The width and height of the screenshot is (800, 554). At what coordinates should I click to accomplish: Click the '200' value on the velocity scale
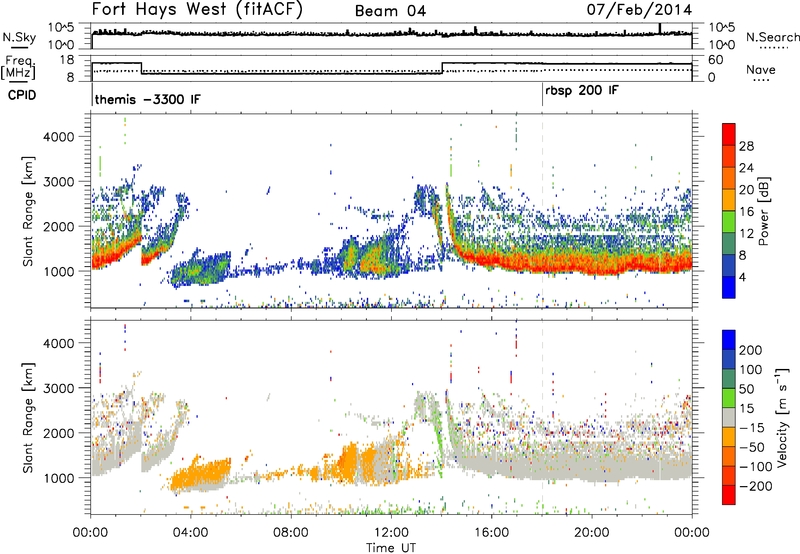click(750, 350)
